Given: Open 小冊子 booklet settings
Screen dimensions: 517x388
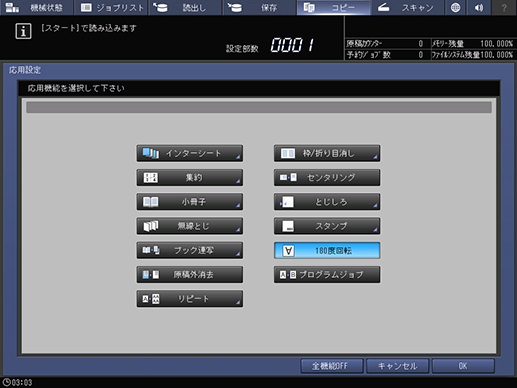Looking at the screenshot, I should 190,202.
